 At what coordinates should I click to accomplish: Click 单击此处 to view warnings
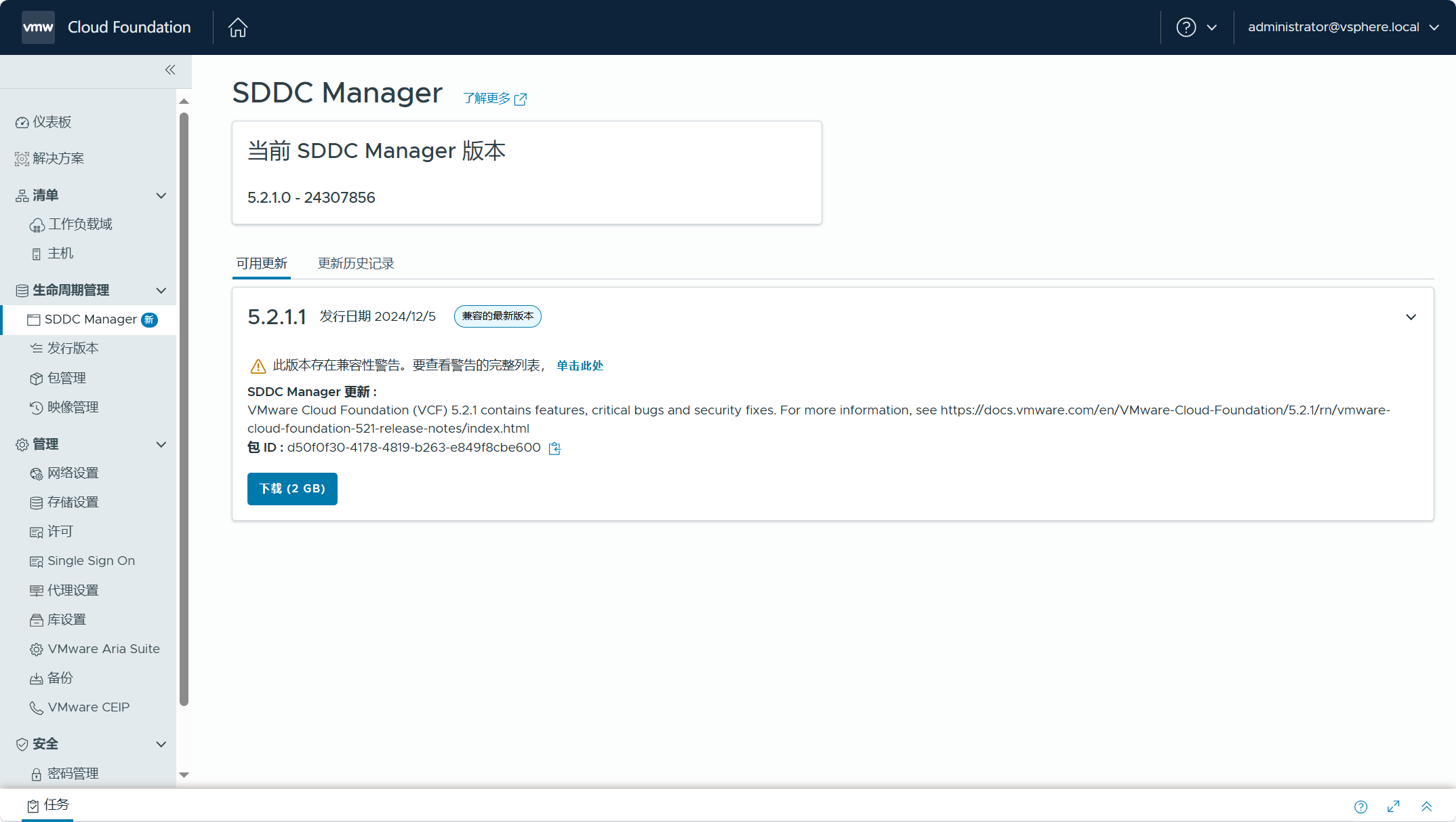click(x=580, y=366)
